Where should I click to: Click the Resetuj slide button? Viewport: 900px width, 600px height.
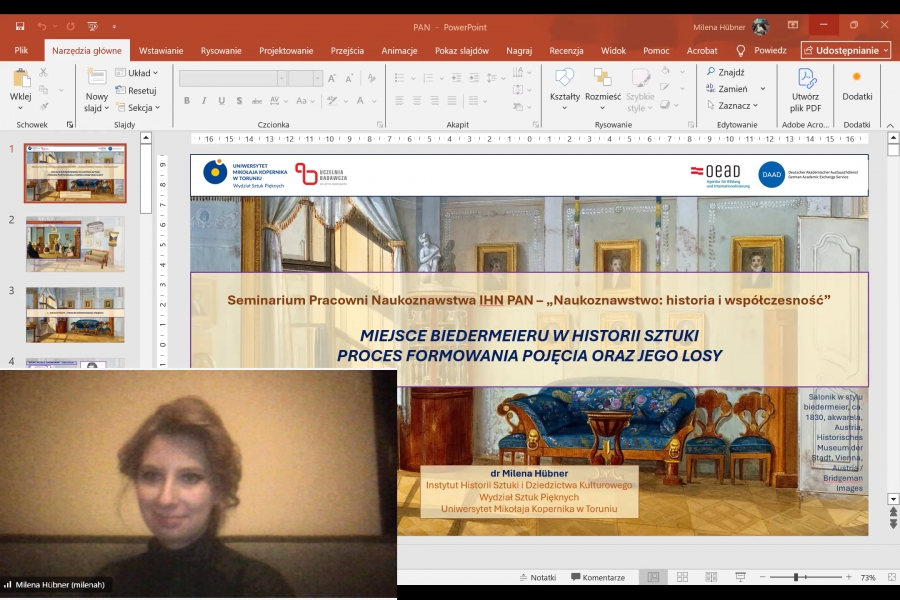(136, 90)
